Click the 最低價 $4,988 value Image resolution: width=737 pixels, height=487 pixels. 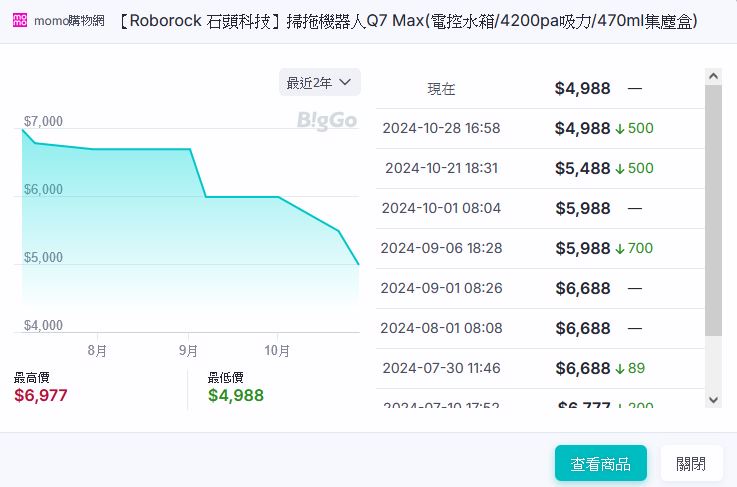click(236, 395)
